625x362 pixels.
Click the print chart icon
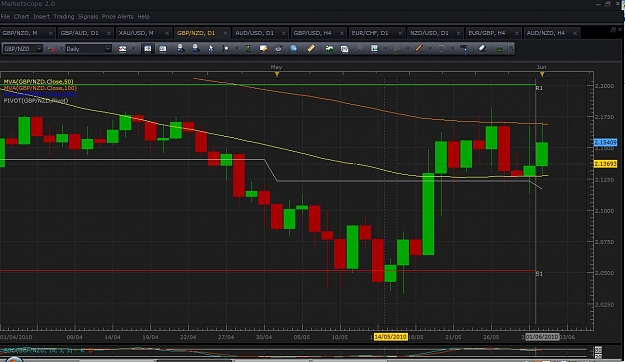click(x=278, y=48)
